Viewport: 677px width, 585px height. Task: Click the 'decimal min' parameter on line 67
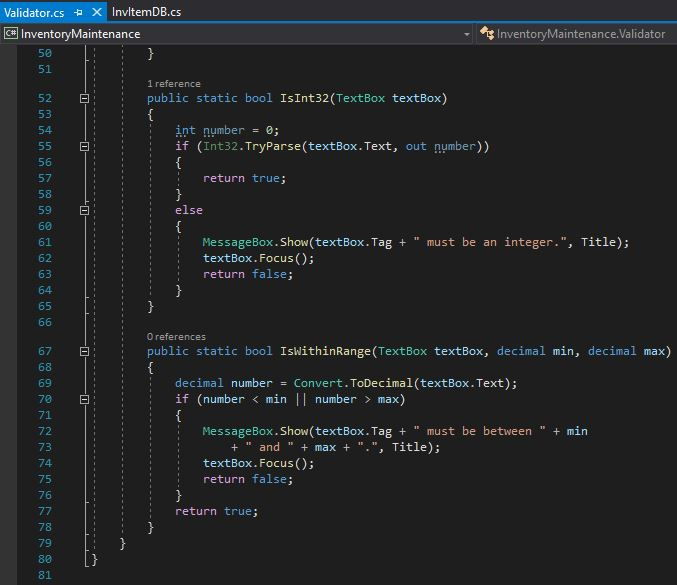(535, 351)
